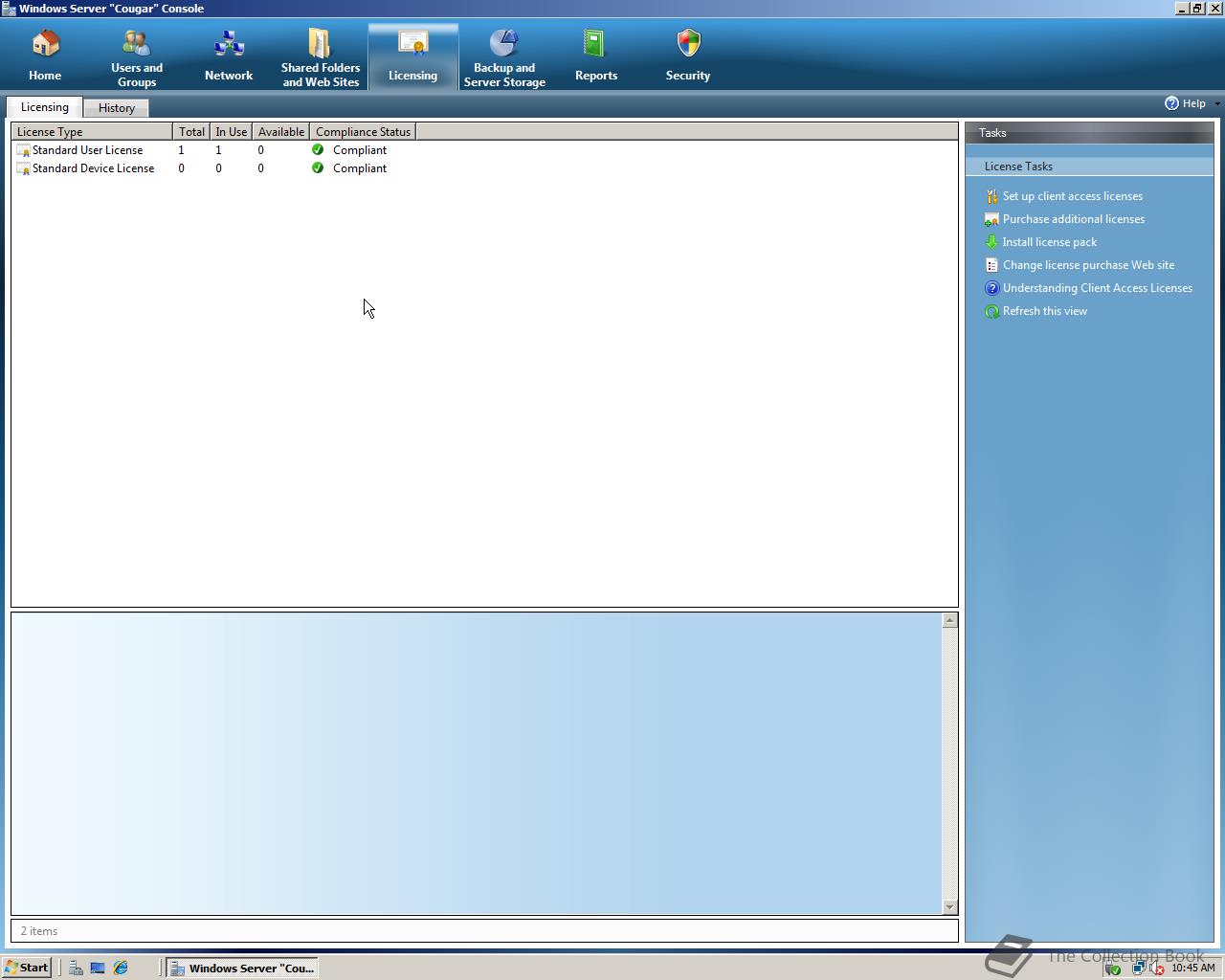Open Shared Folders and Web Sites
Image resolution: width=1225 pixels, height=980 pixels.
click(x=321, y=56)
